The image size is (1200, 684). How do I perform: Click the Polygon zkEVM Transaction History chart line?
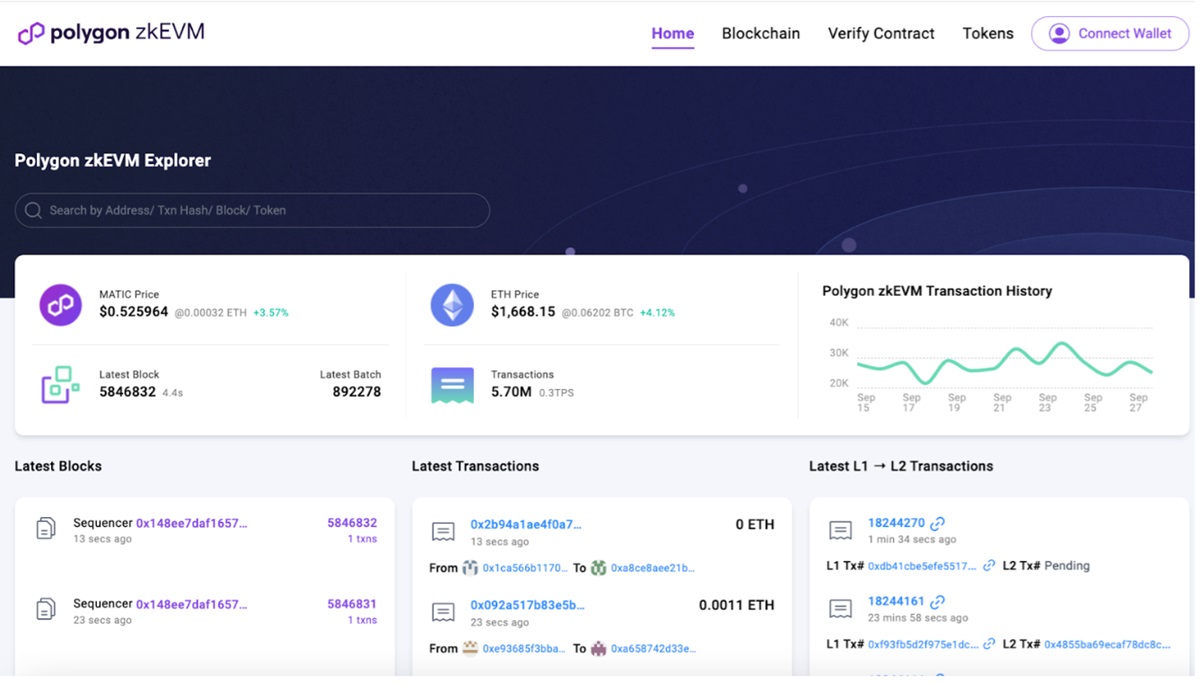click(x=1004, y=362)
